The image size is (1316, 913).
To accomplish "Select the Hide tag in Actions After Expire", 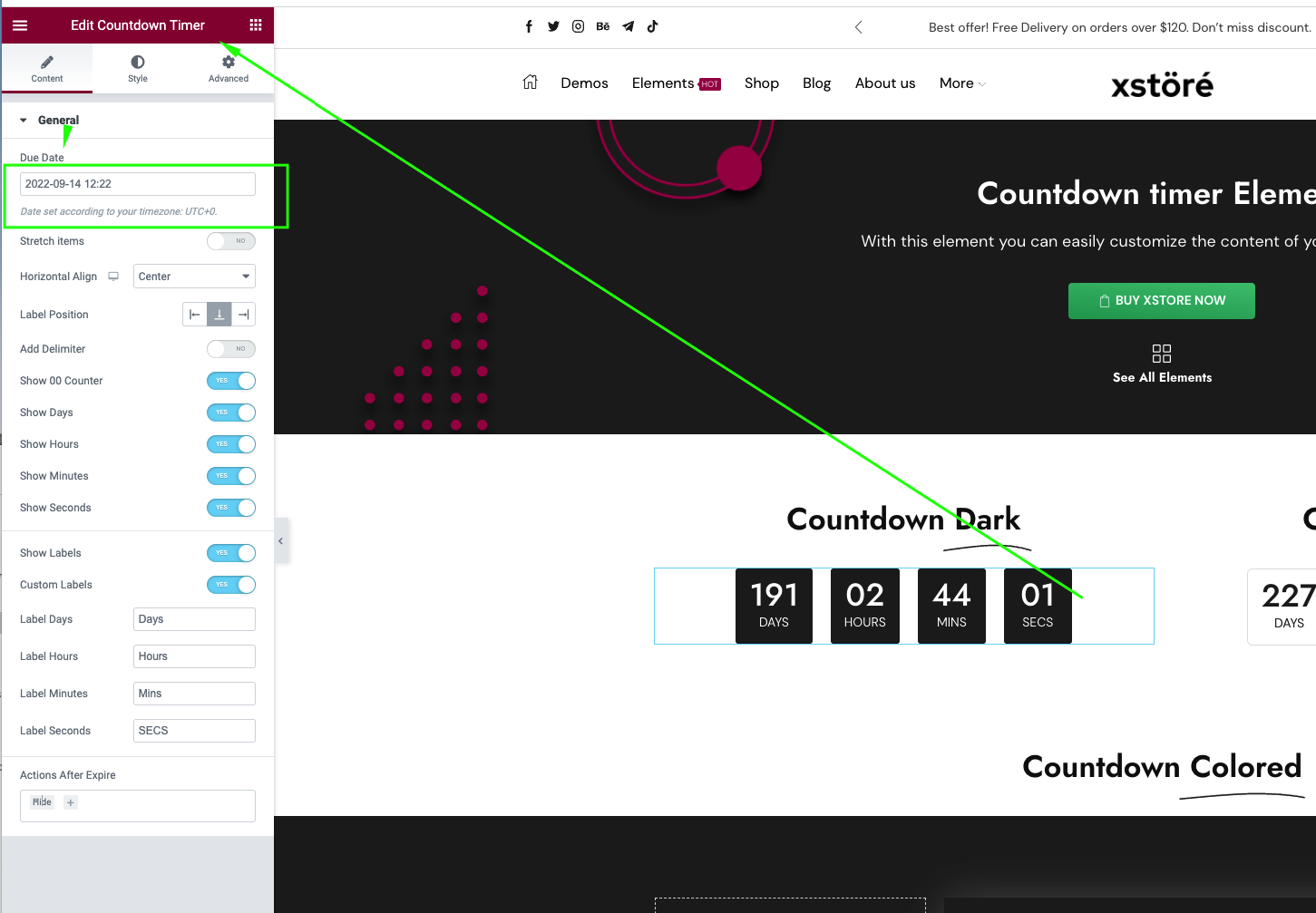I will point(42,802).
